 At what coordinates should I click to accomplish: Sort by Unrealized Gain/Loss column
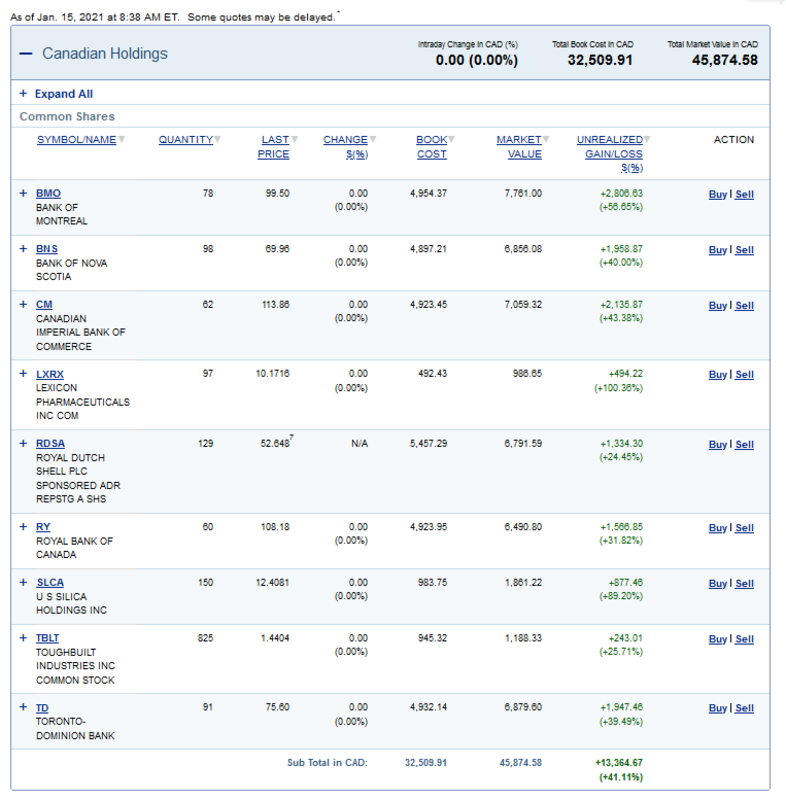610,154
